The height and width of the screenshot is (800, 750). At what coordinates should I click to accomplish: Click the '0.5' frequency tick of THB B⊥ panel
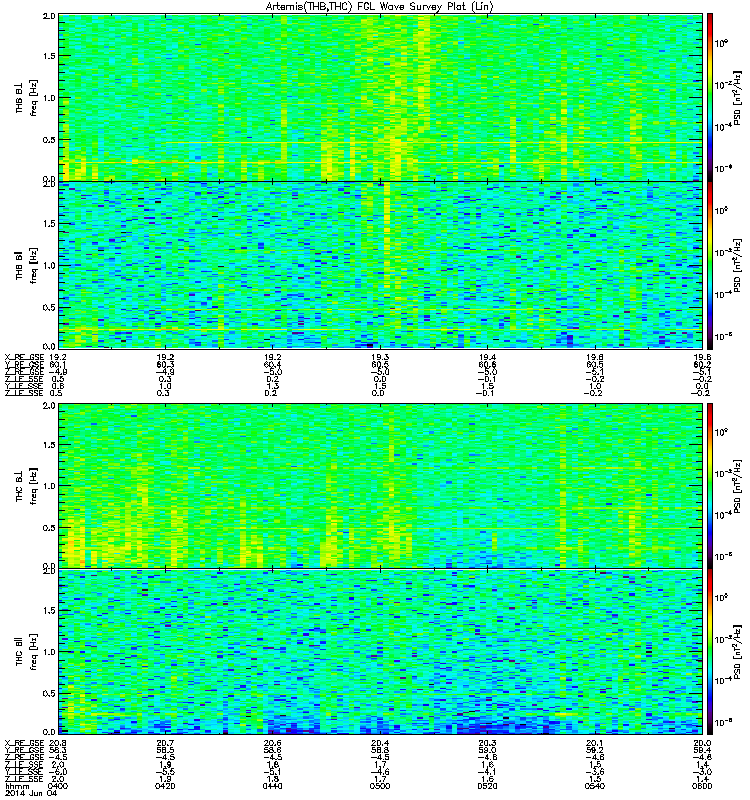click(49, 140)
